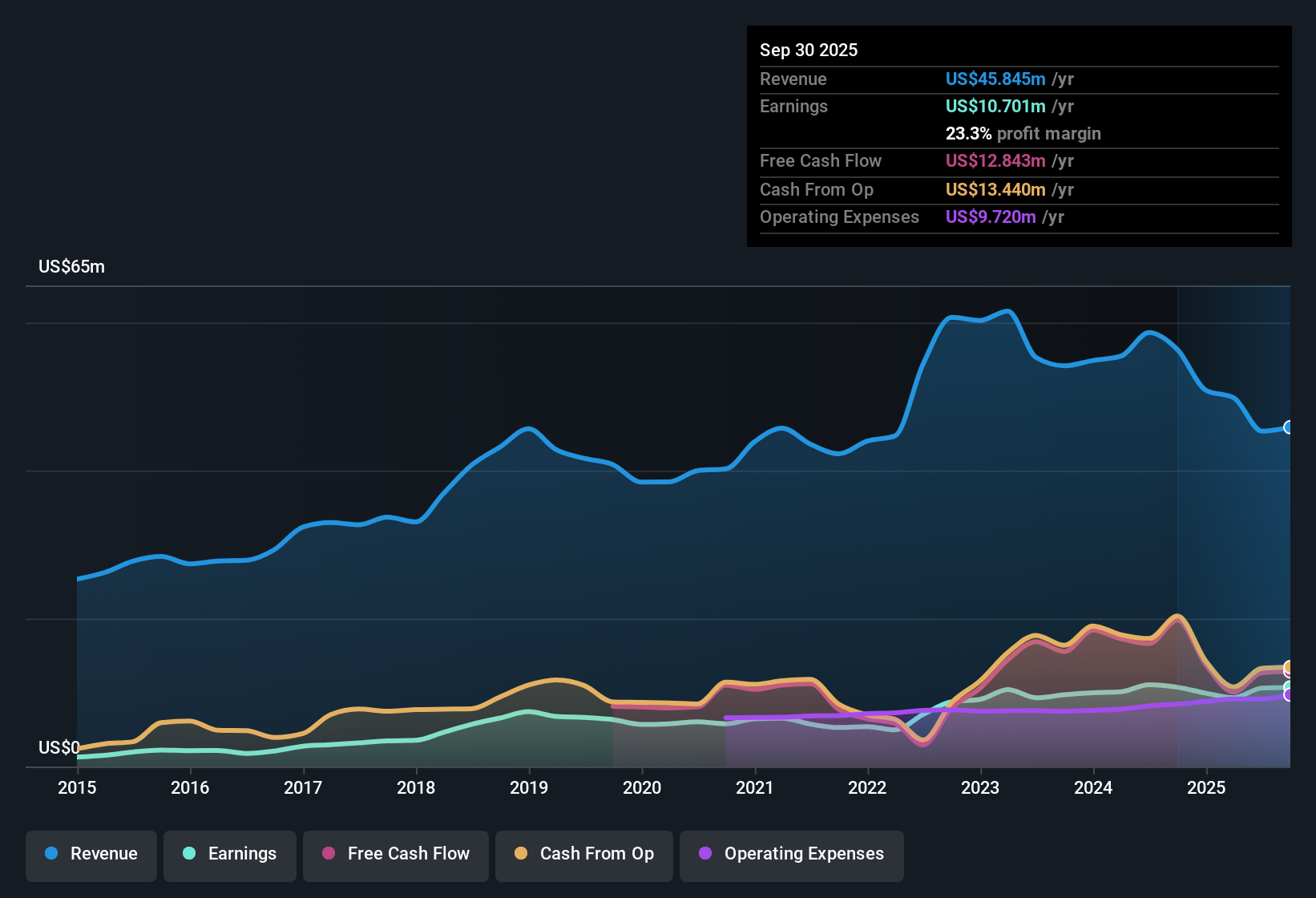Screen dimensions: 1316x898
Task: Select the Earnings endpoint marker
Action: (x=1287, y=685)
